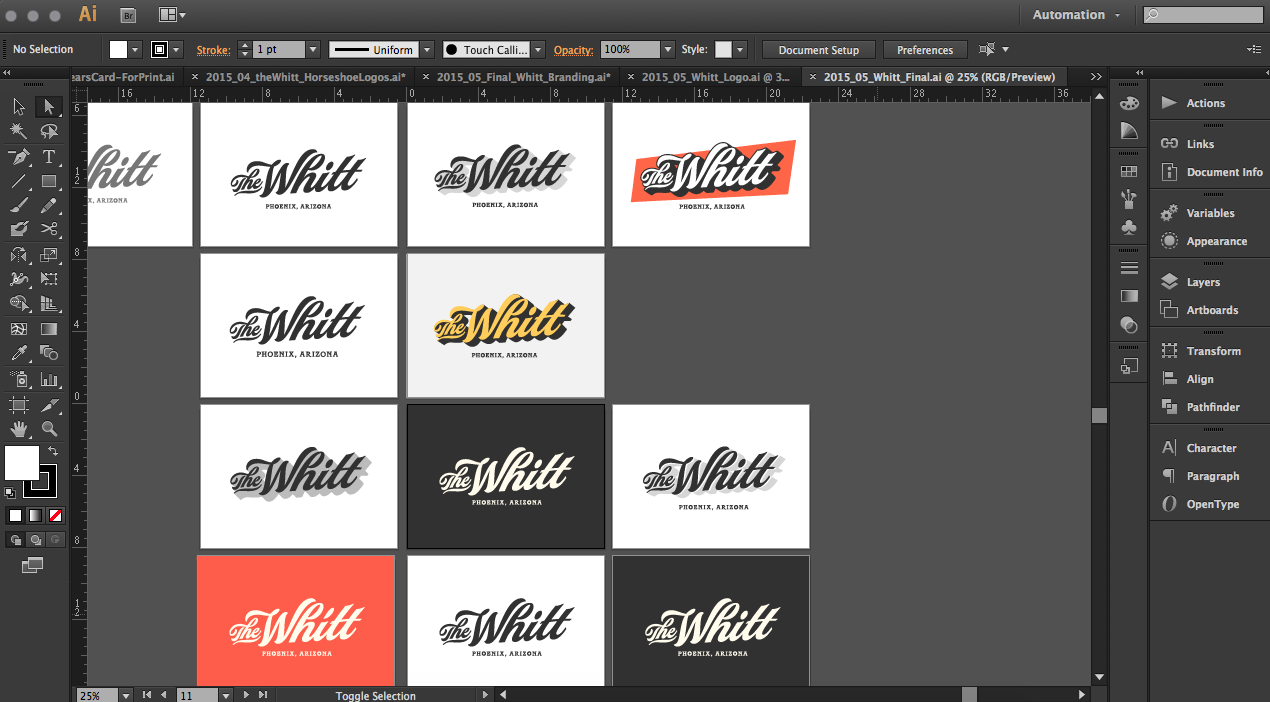Open the stroke weight 1 pt dropdown

313,49
